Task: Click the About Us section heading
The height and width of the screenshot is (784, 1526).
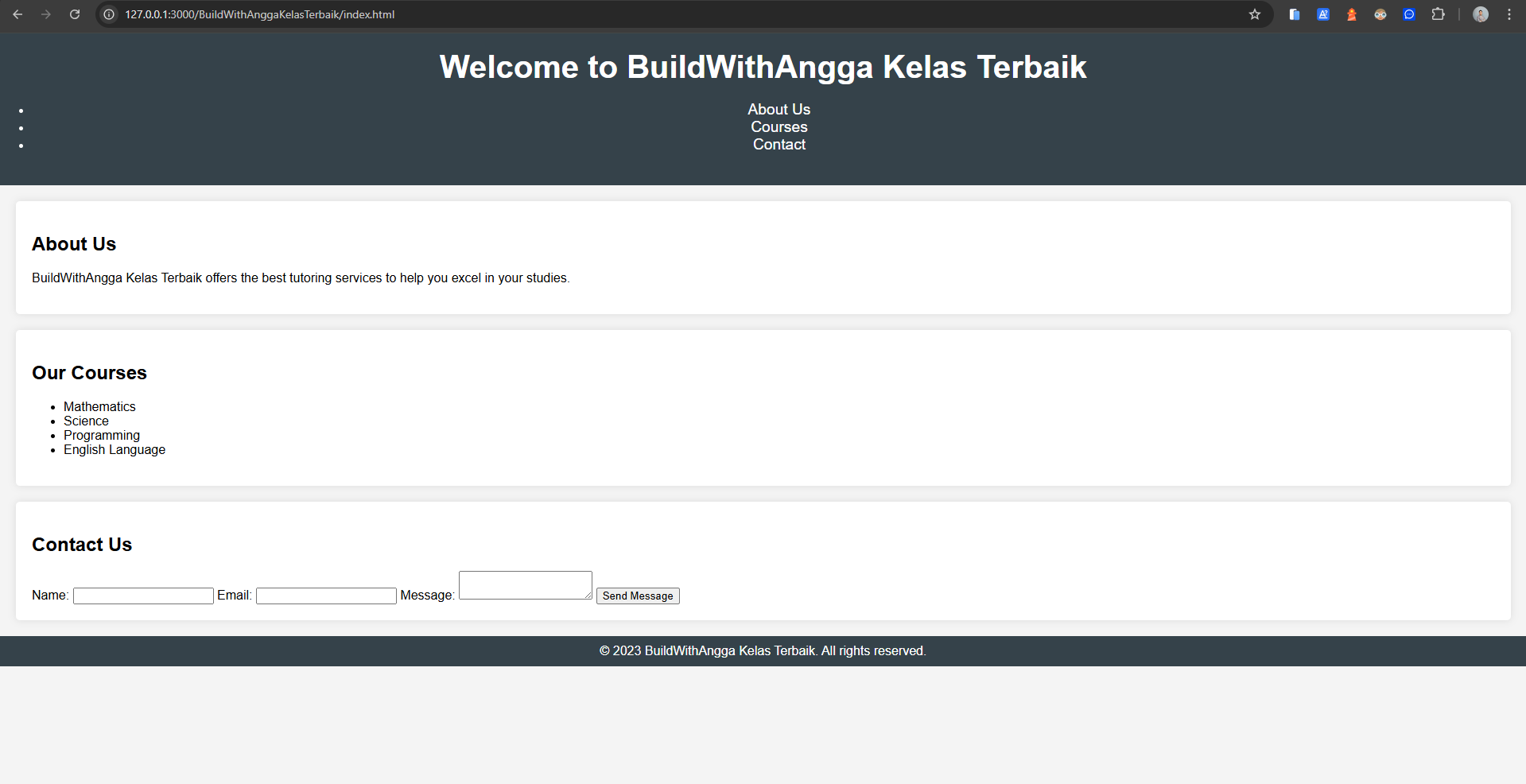Action: [74, 244]
